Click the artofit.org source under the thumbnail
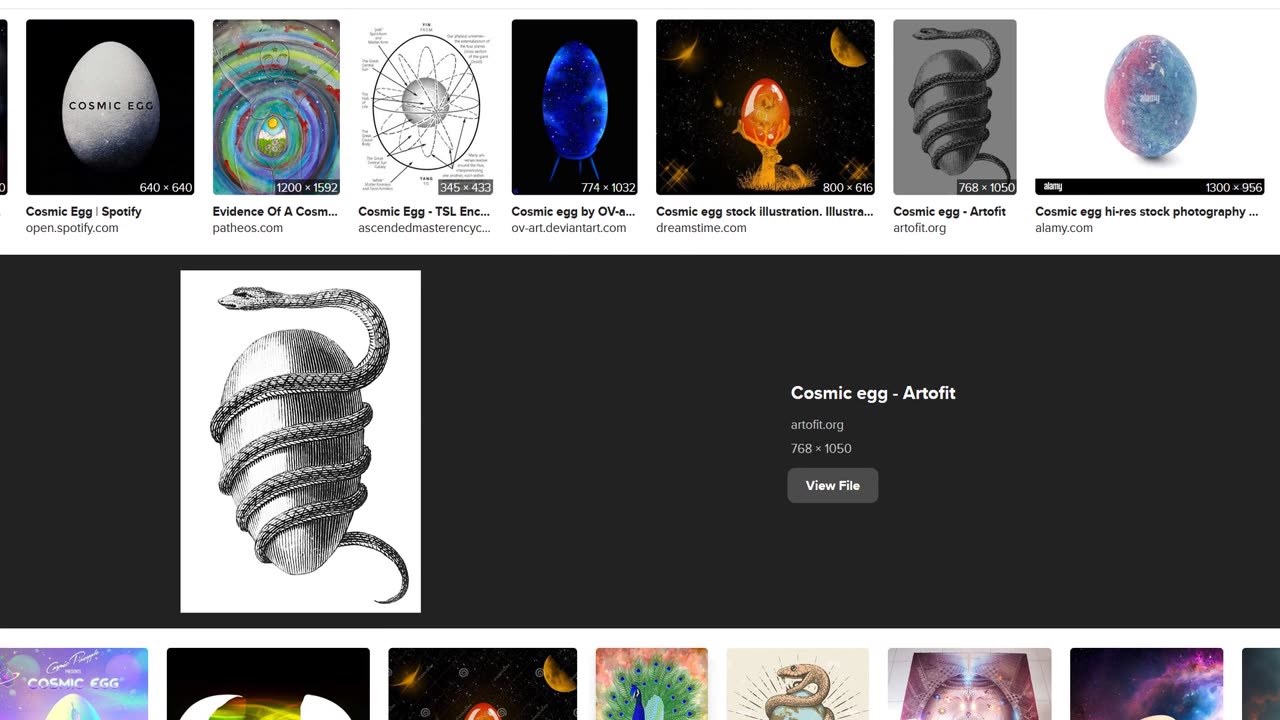Image resolution: width=1280 pixels, height=720 pixels. pos(919,228)
